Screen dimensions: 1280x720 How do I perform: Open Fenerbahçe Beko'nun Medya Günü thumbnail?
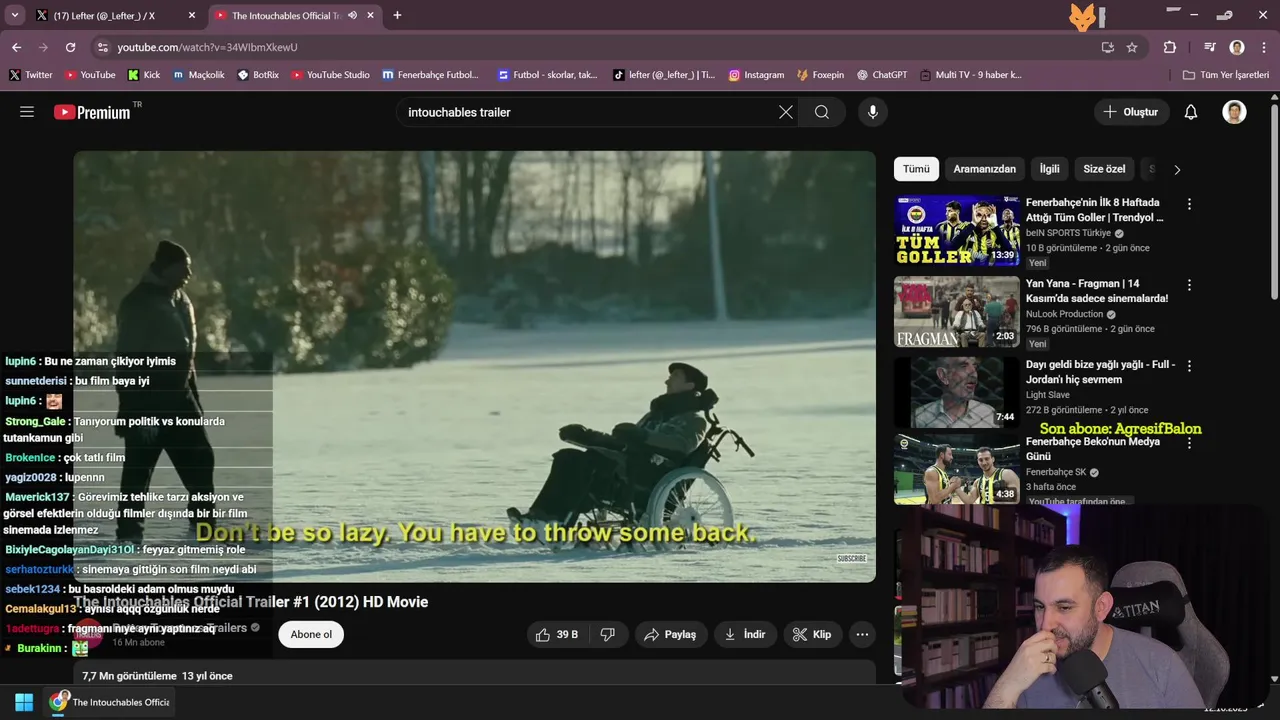click(957, 470)
